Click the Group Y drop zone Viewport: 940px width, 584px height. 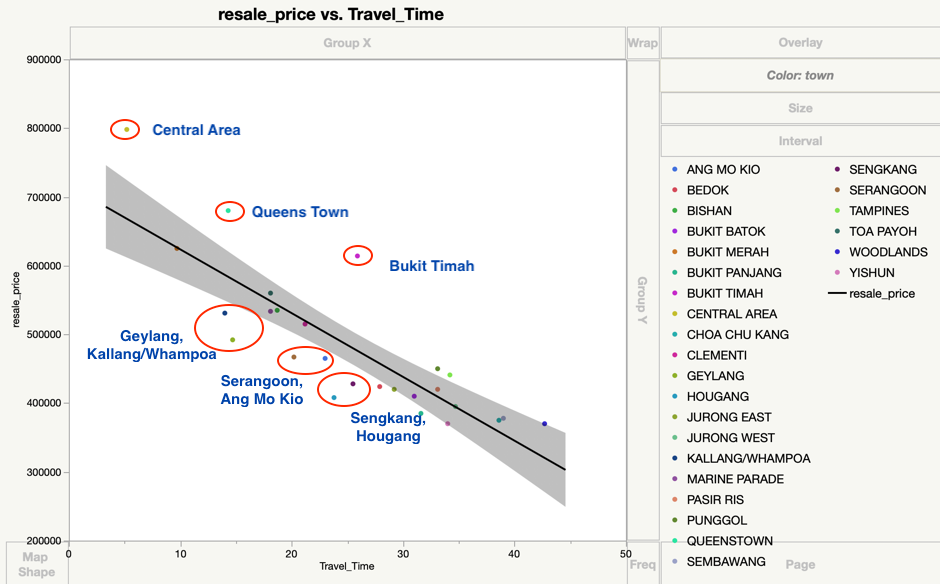642,300
